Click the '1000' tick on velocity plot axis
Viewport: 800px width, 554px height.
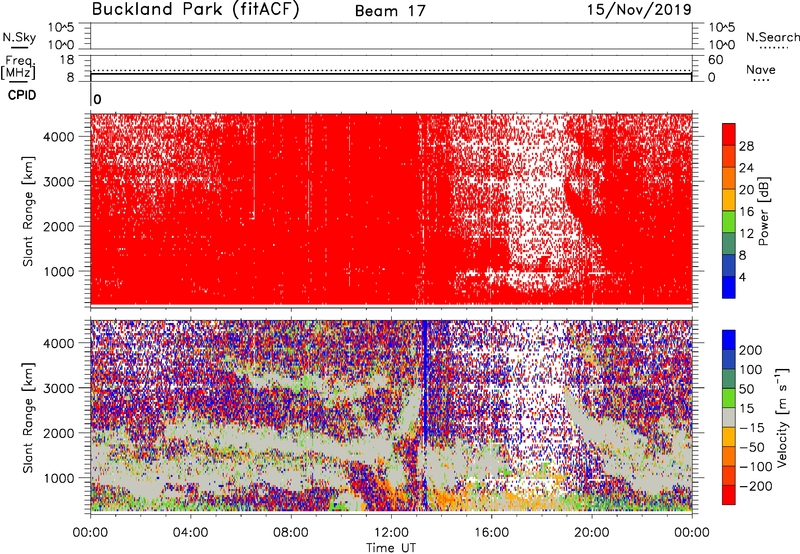(x=59, y=478)
